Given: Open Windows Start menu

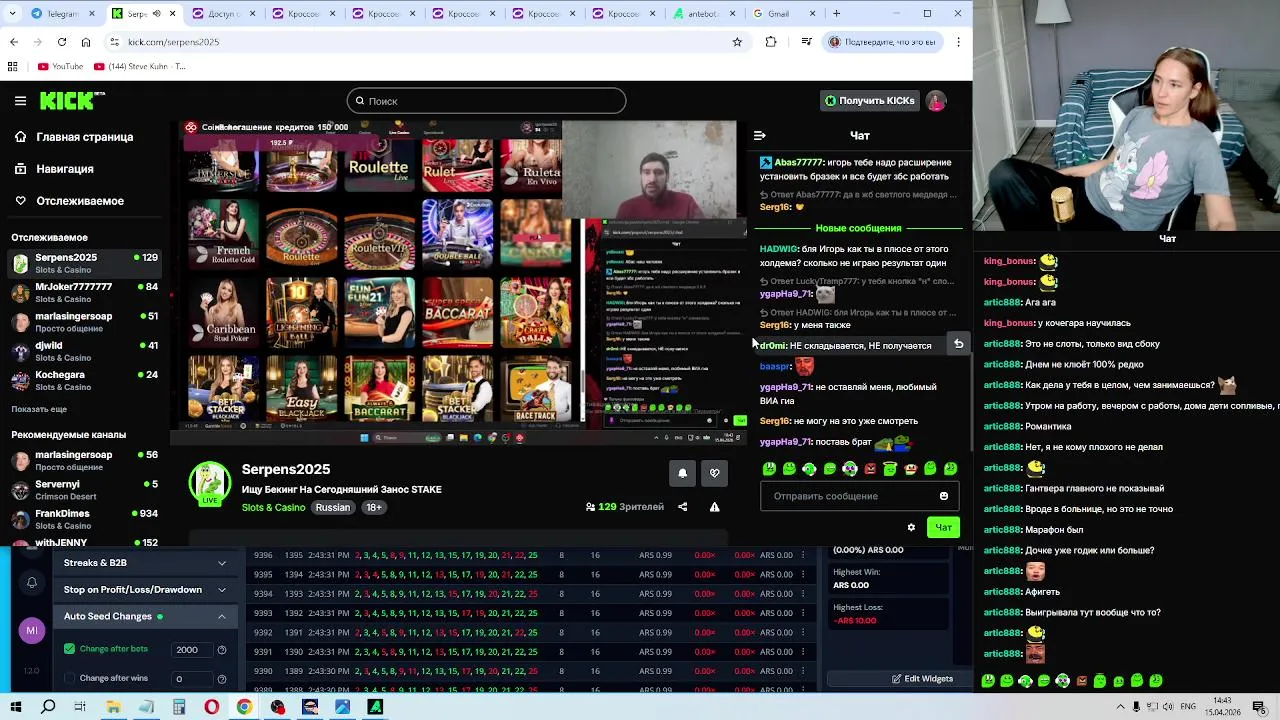Looking at the screenshot, I should (x=16, y=707).
